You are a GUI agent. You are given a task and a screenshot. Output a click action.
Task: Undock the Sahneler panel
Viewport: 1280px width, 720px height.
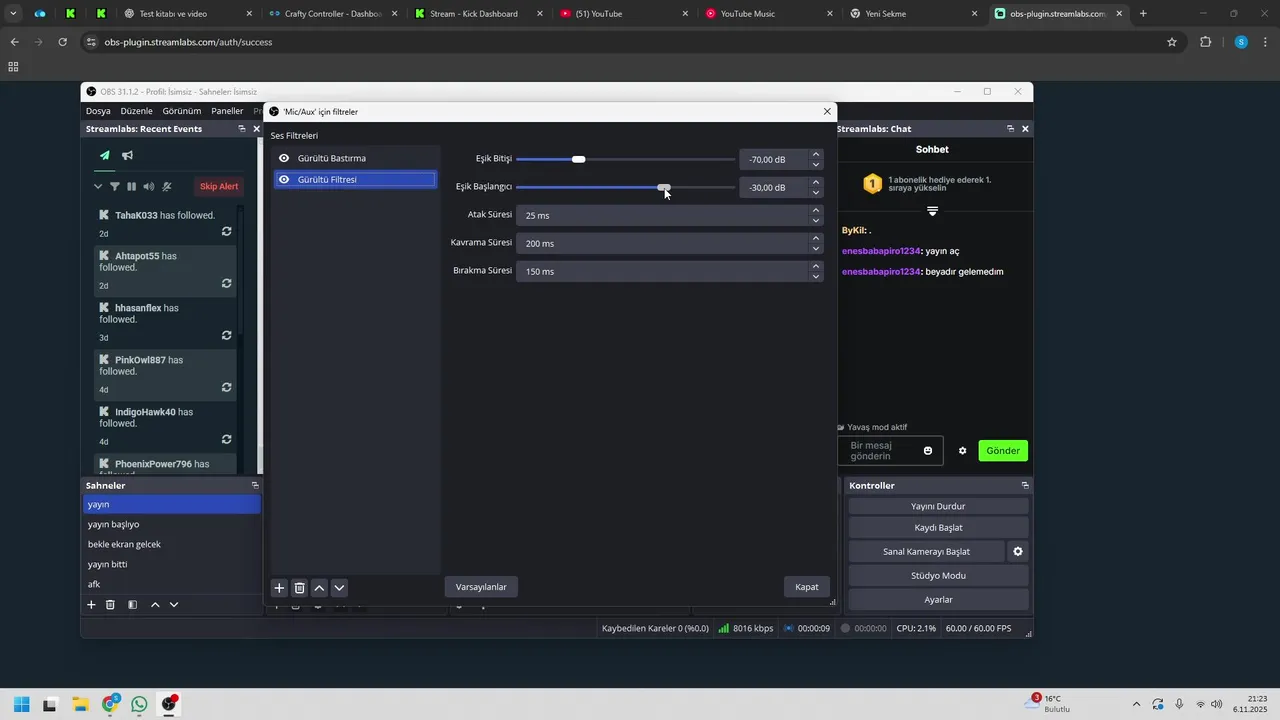tap(255, 485)
